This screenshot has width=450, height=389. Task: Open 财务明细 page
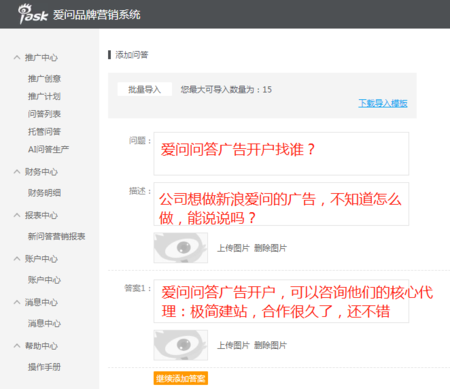[x=44, y=193]
